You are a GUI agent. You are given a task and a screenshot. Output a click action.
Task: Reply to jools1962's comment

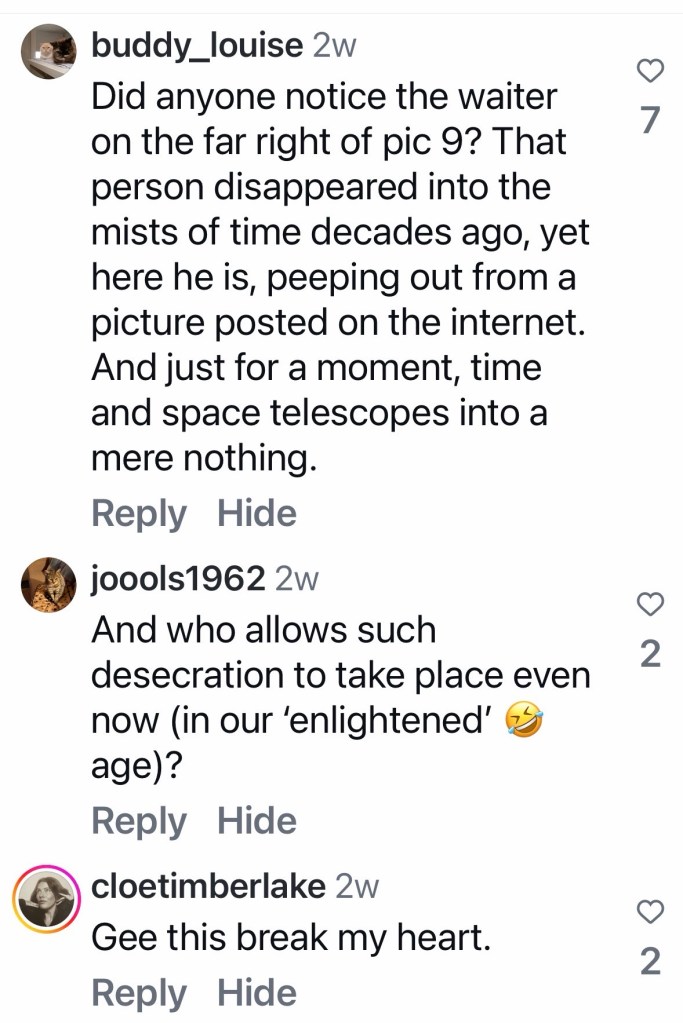pyautogui.click(x=138, y=821)
